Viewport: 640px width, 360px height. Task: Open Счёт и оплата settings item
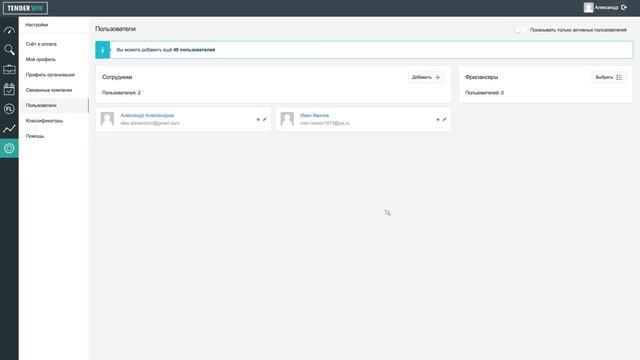click(x=41, y=44)
